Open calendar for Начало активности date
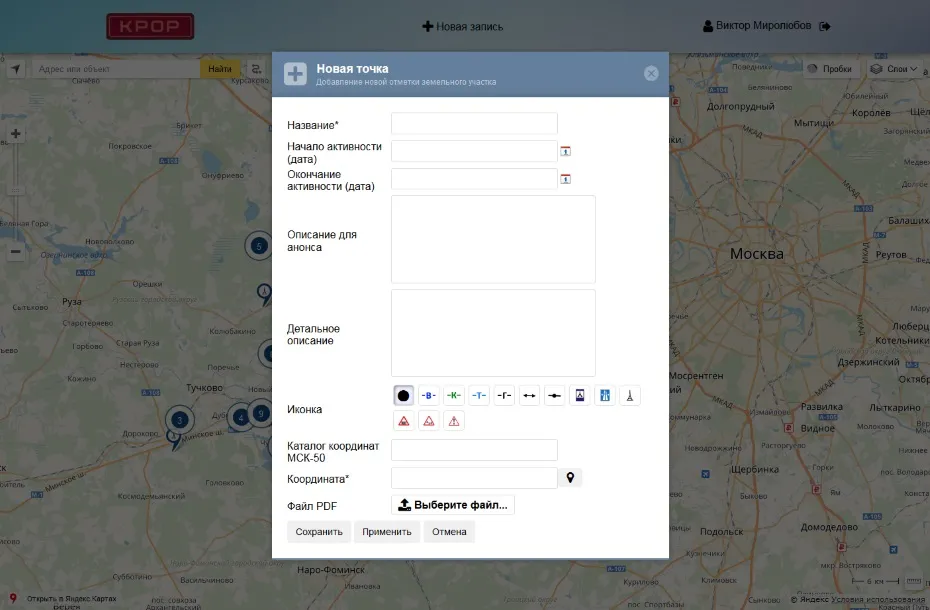The image size is (930, 610). 565,151
